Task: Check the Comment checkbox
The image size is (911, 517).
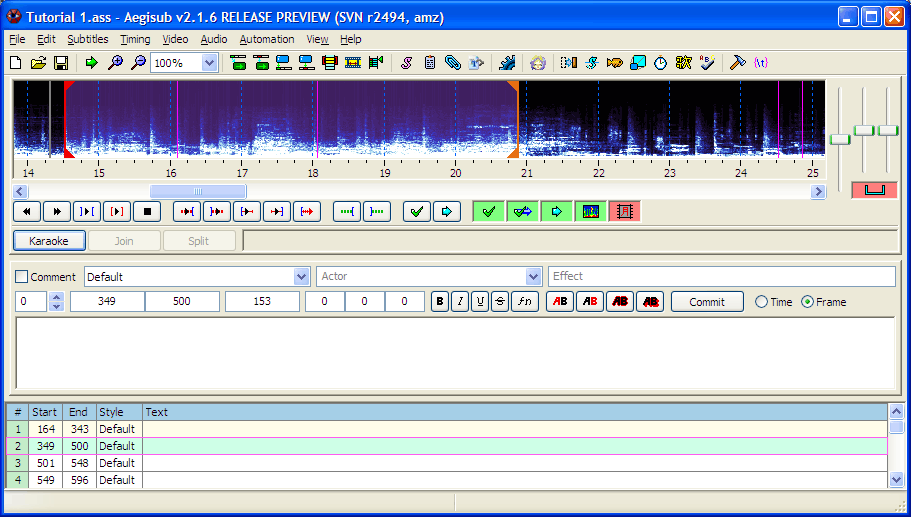Action: (x=21, y=277)
